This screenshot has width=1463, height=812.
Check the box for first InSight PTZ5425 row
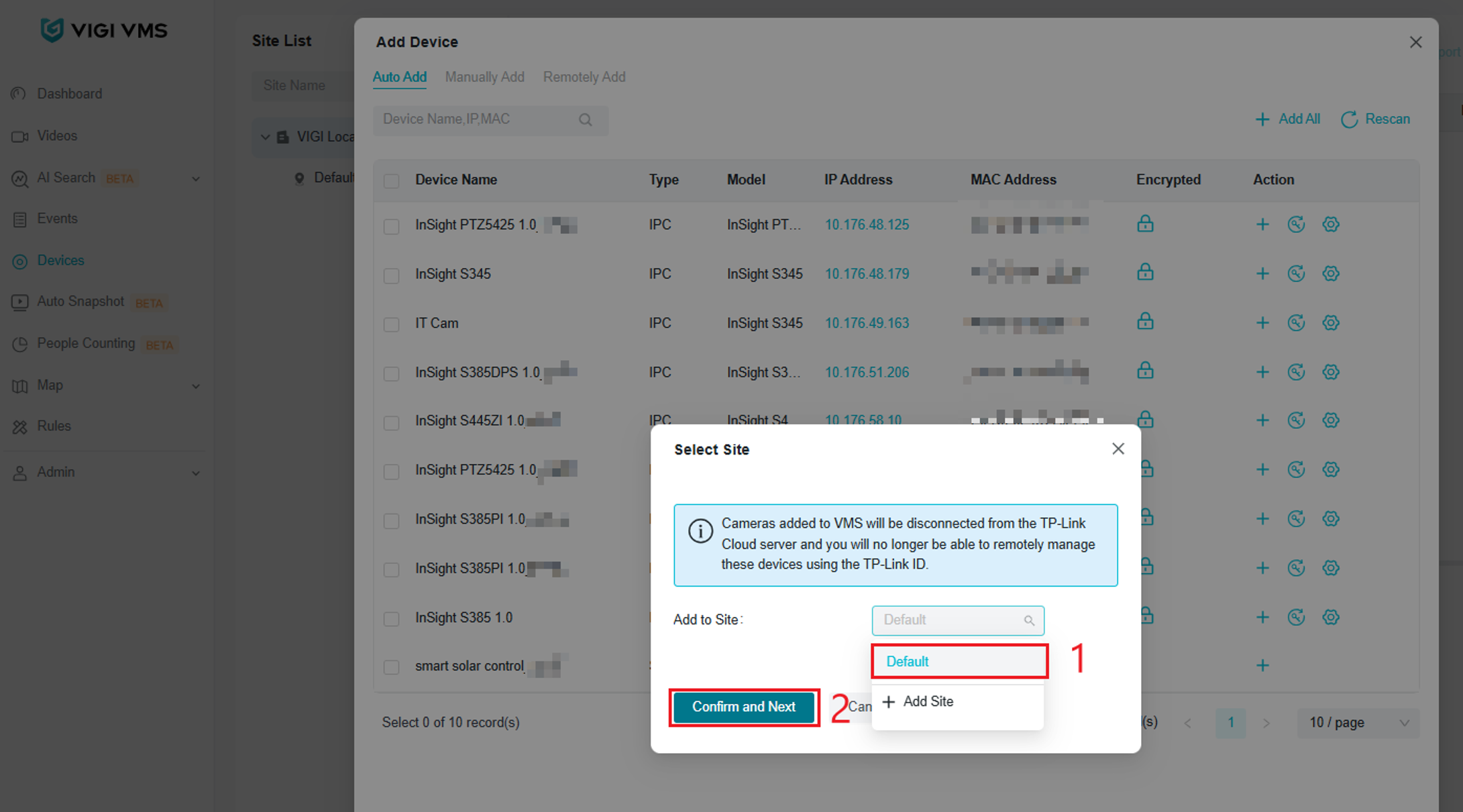pyautogui.click(x=391, y=227)
